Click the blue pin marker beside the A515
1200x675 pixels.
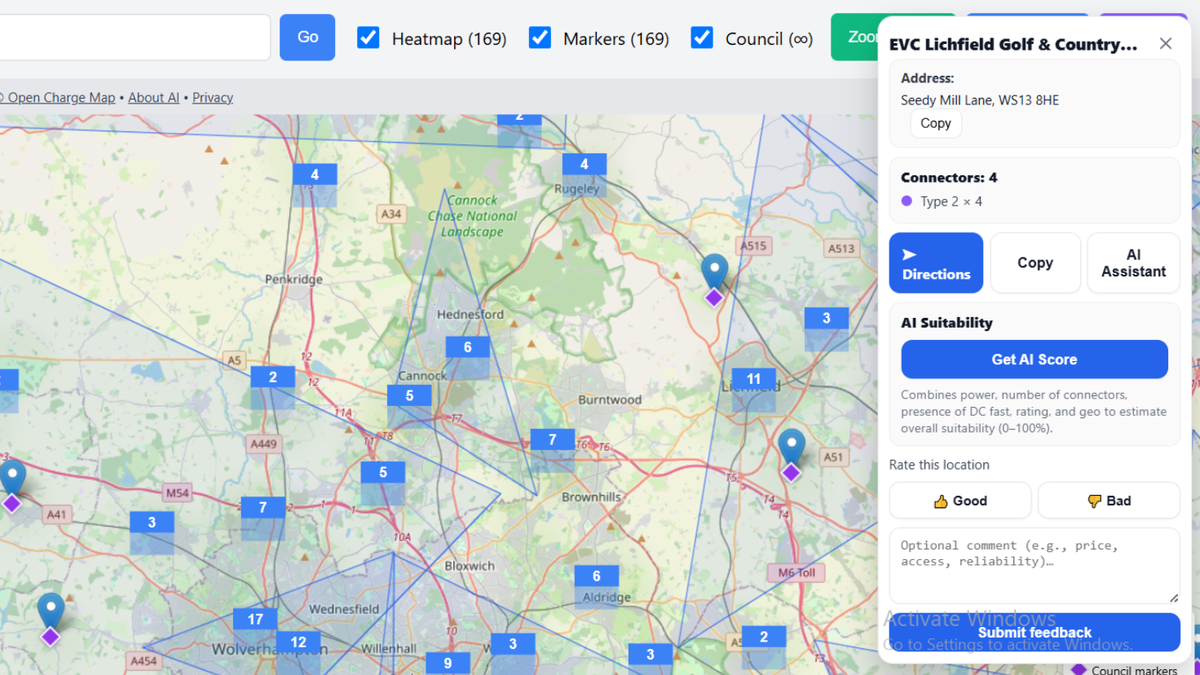[713, 267]
